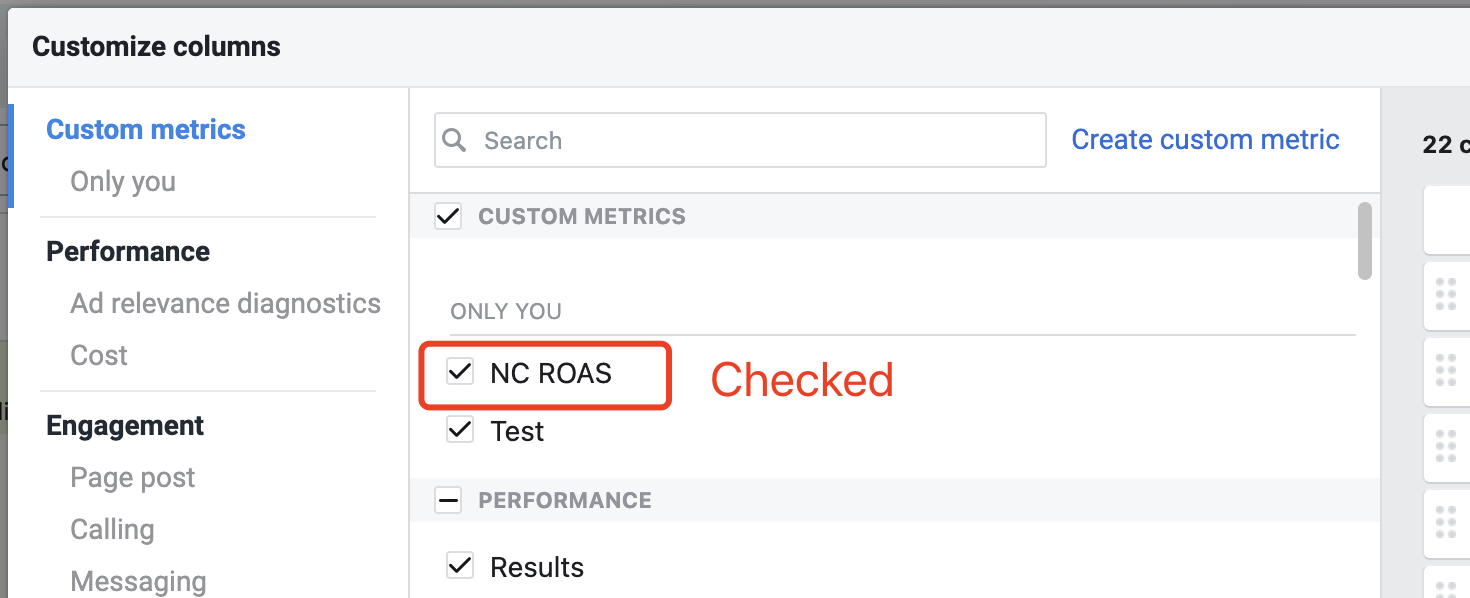1470x598 pixels.
Task: Uncheck the NC ROAS checkbox
Action: (460, 373)
